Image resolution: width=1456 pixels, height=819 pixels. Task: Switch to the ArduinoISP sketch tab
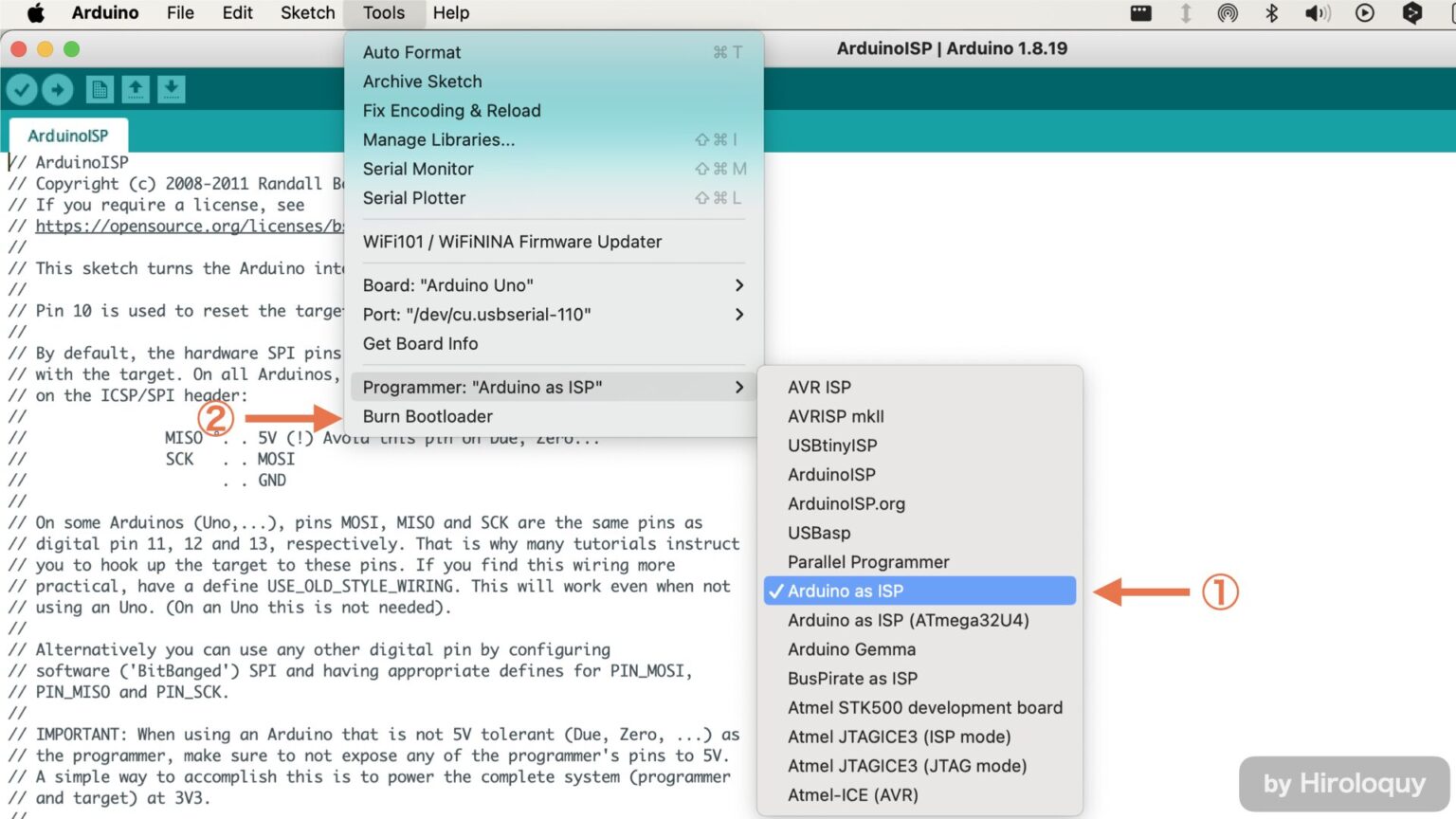pyautogui.click(x=68, y=136)
